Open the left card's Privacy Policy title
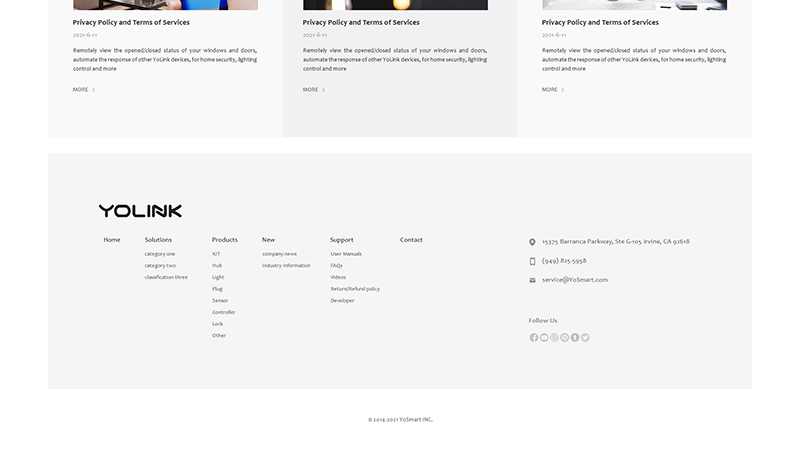800x450 pixels. [x=131, y=22]
